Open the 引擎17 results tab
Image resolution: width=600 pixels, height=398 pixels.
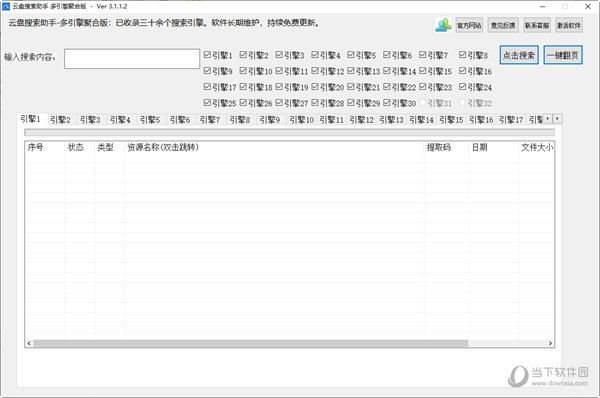click(511, 120)
